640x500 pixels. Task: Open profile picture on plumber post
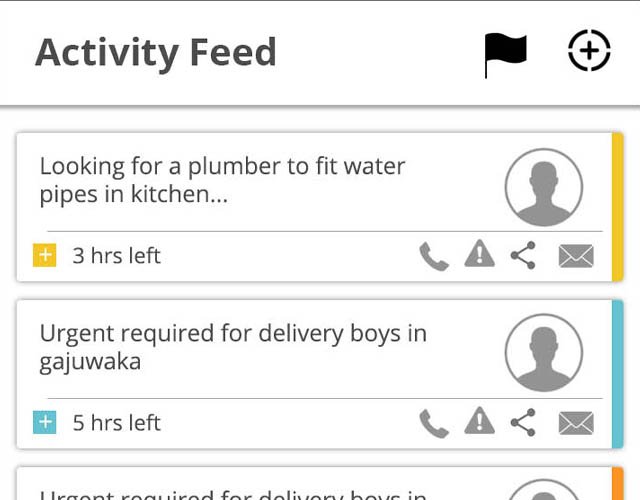[x=544, y=187]
